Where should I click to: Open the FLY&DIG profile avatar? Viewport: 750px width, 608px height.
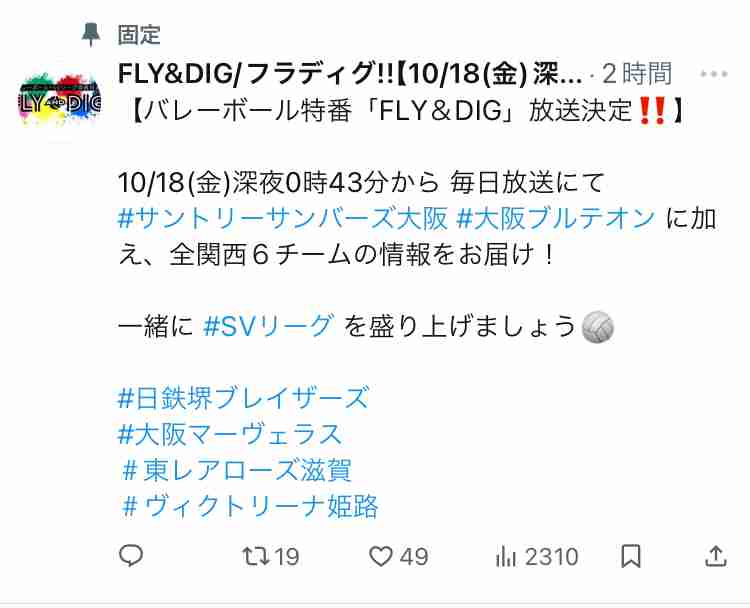click(x=60, y=101)
